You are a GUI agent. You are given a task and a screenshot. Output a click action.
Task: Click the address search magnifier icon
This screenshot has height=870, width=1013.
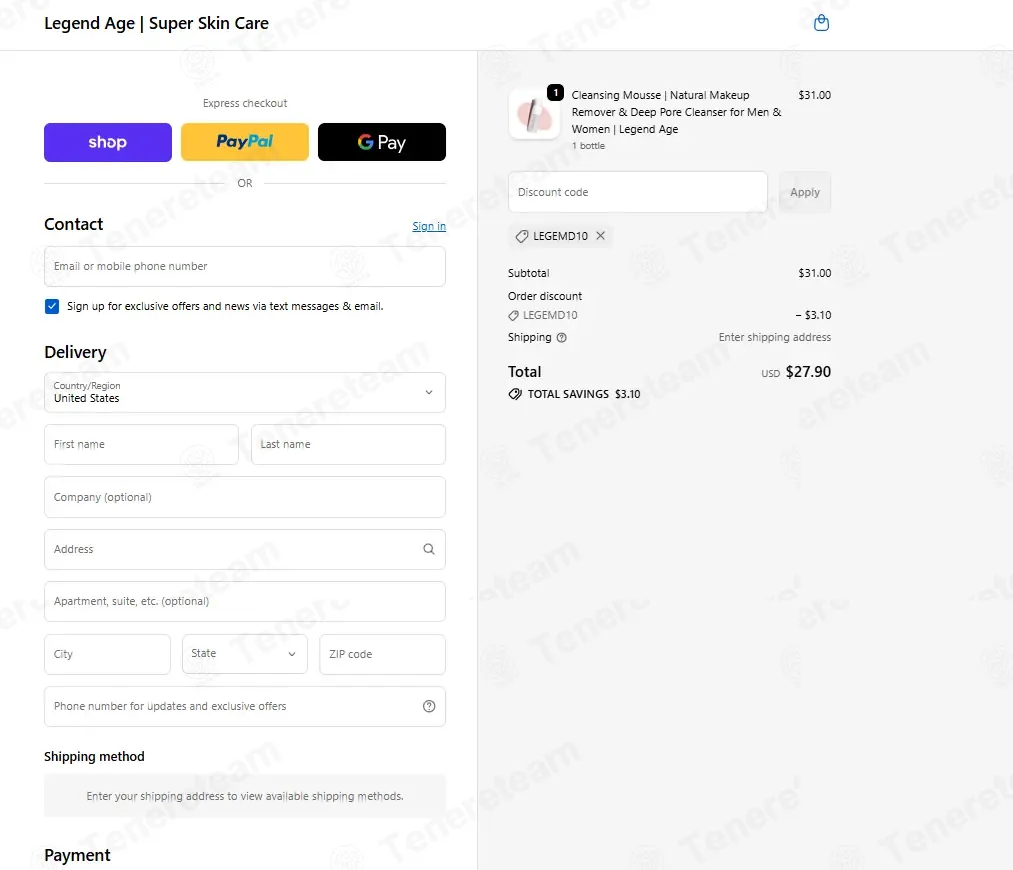coord(429,549)
